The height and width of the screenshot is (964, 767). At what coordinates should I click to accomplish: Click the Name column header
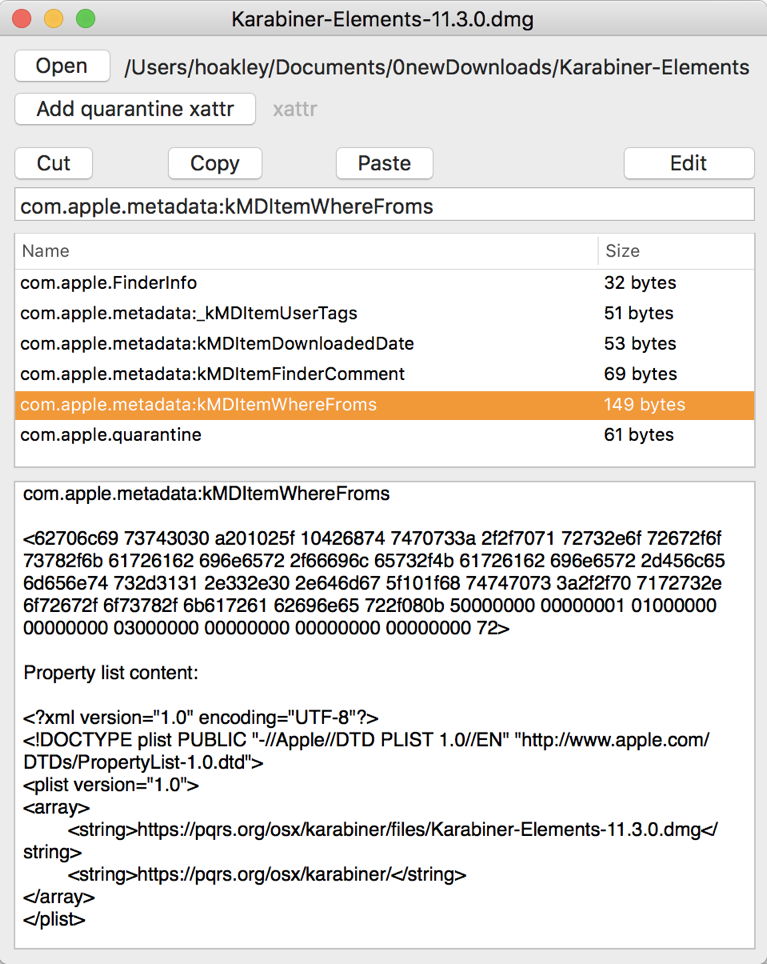45,251
